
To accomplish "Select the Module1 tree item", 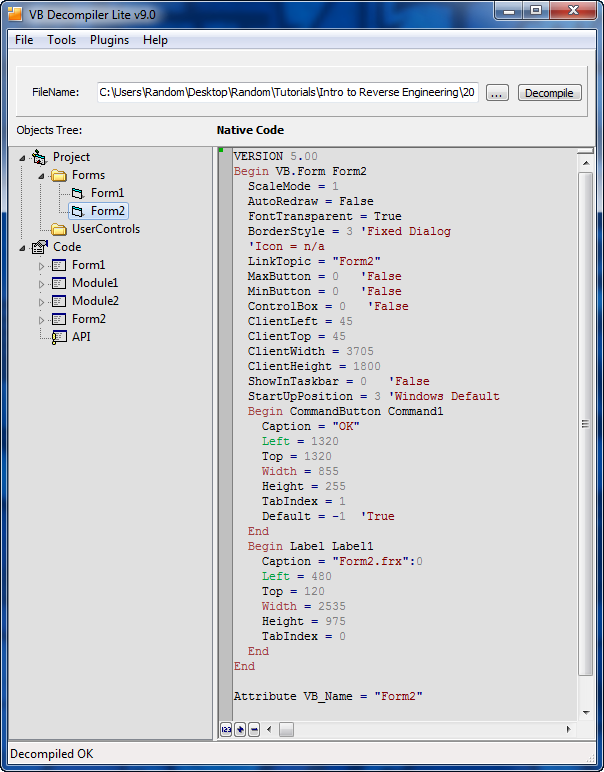I will [x=95, y=283].
